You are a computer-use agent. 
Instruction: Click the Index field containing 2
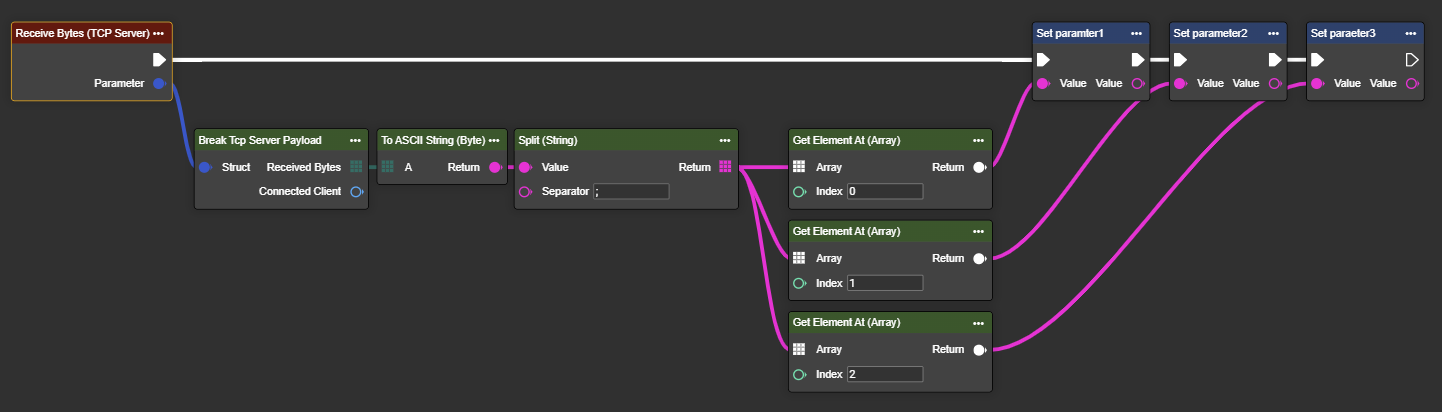(884, 374)
